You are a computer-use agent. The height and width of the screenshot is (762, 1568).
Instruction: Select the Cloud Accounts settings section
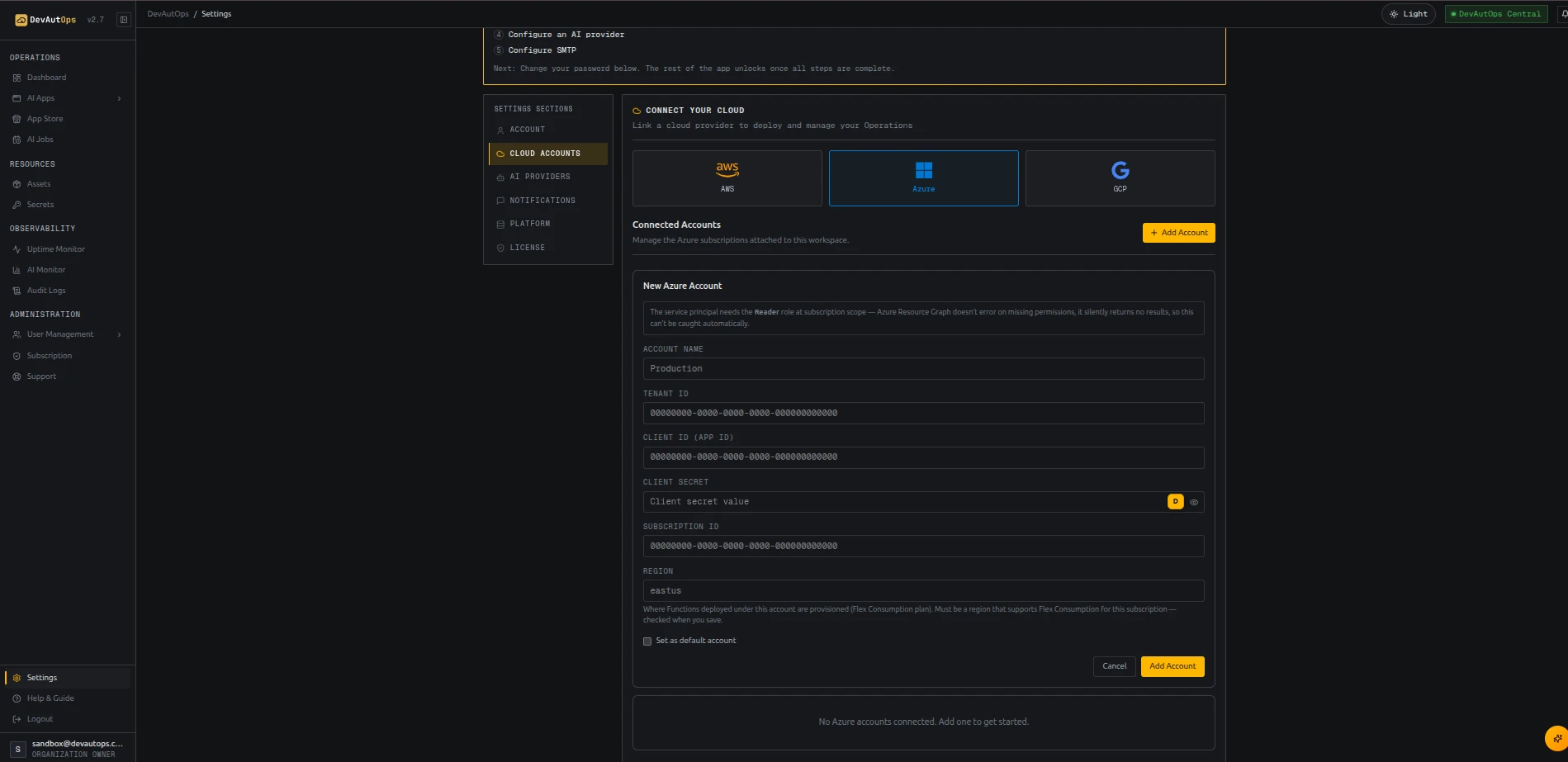tap(548, 154)
